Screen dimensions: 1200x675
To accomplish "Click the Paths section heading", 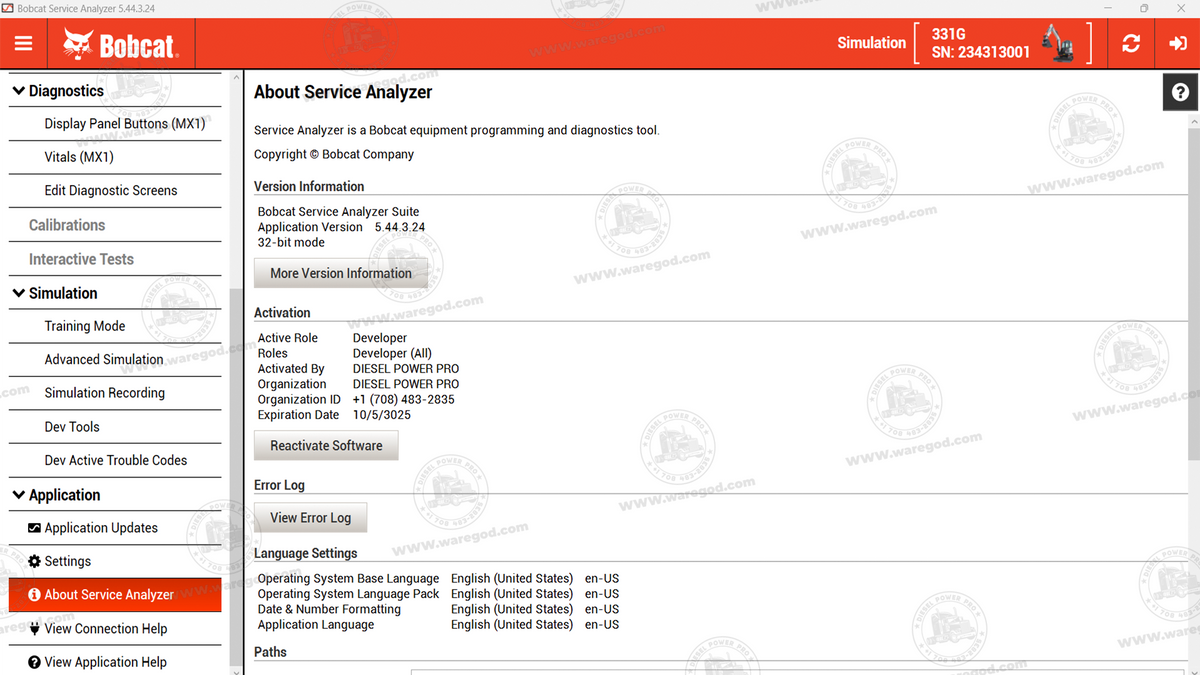I will 270,652.
